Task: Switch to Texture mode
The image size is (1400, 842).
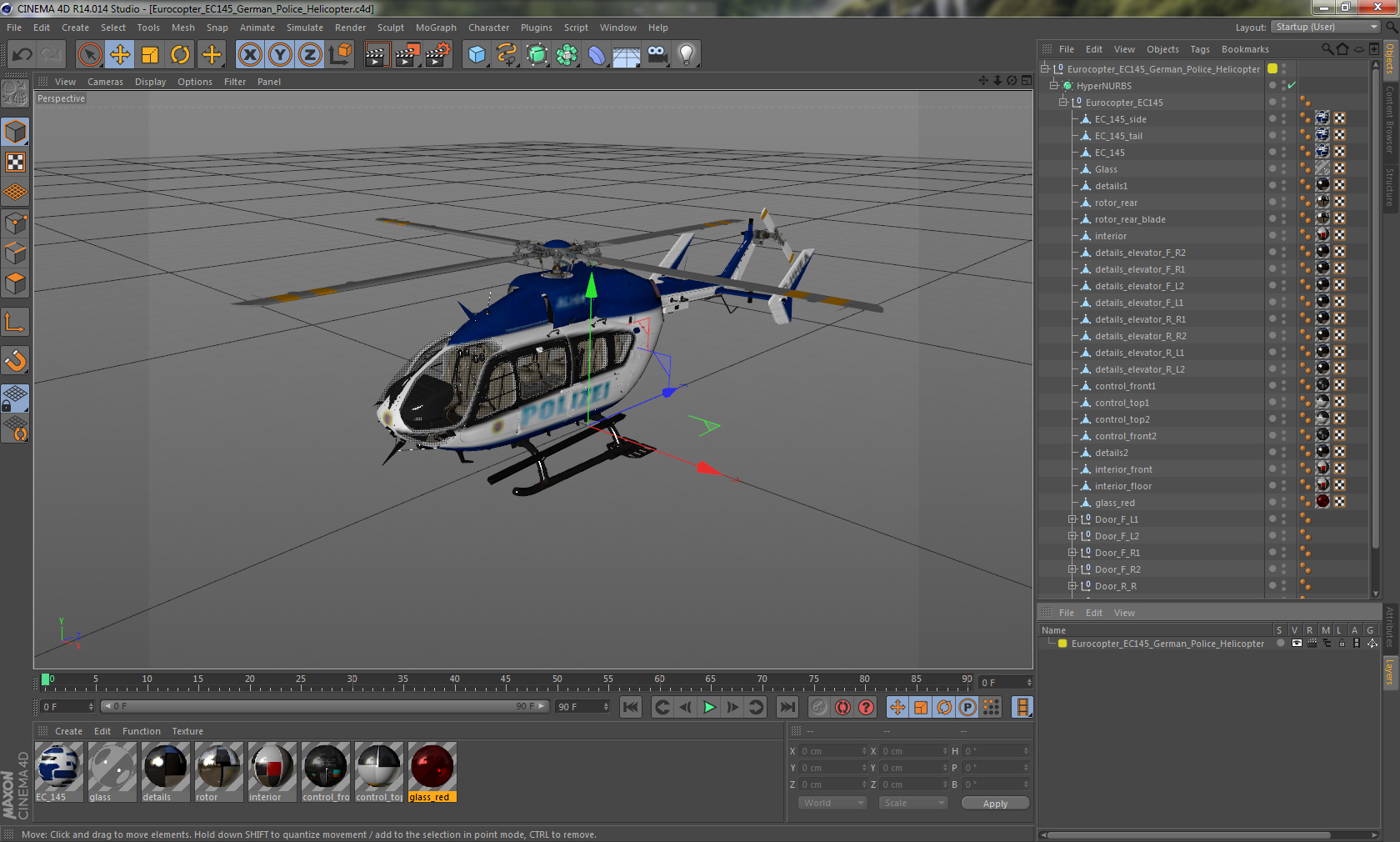Action: (15, 162)
